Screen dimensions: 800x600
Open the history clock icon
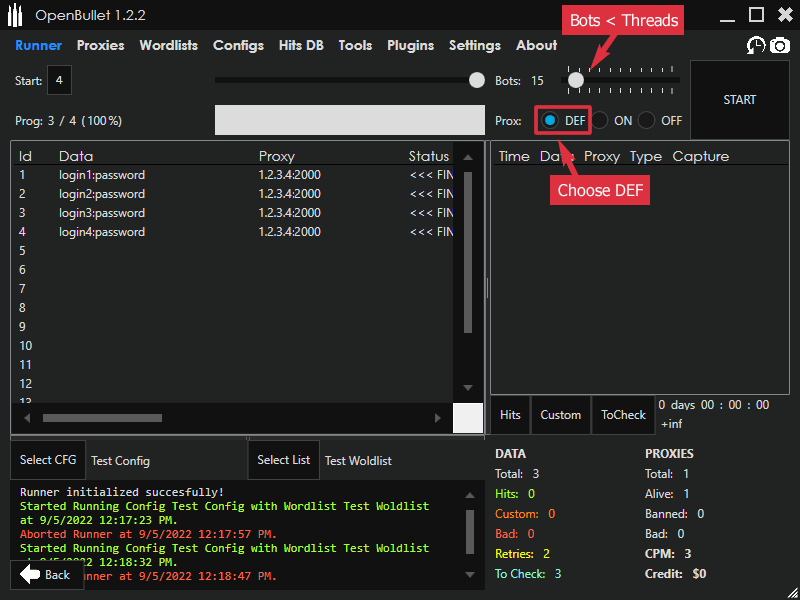tap(756, 46)
